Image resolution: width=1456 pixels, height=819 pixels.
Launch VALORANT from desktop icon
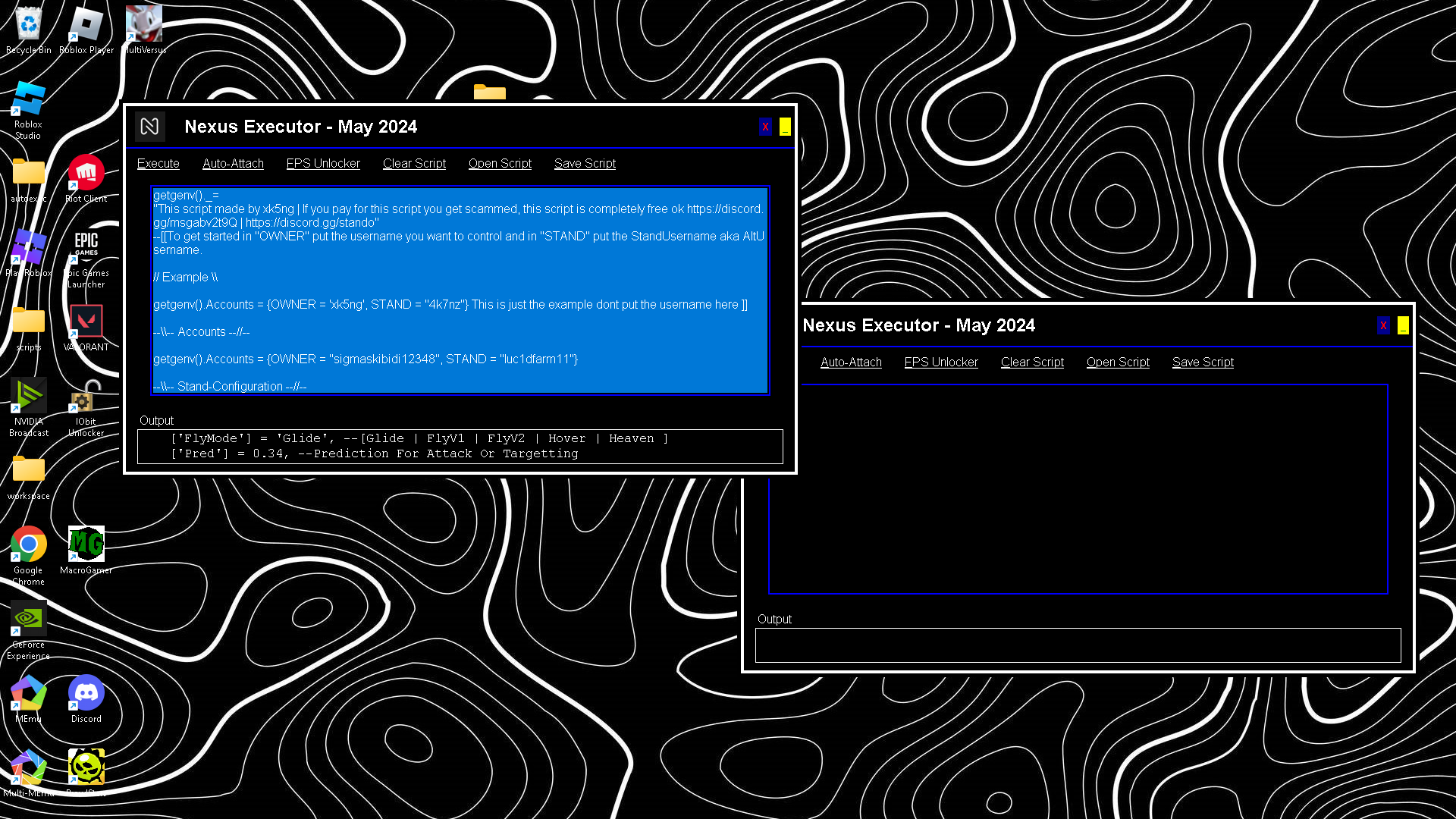[x=86, y=322]
